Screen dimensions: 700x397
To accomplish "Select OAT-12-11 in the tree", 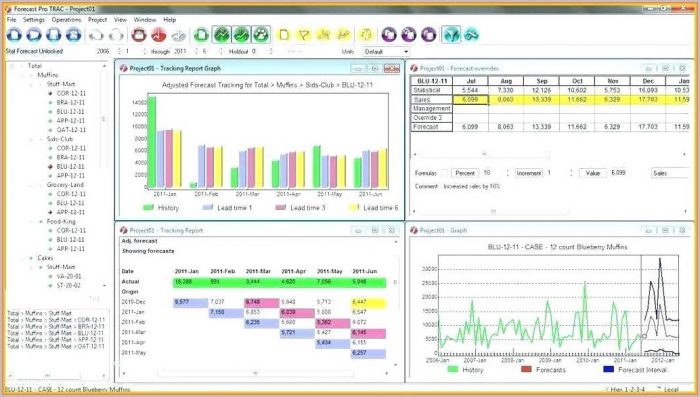I will click(x=71, y=130).
